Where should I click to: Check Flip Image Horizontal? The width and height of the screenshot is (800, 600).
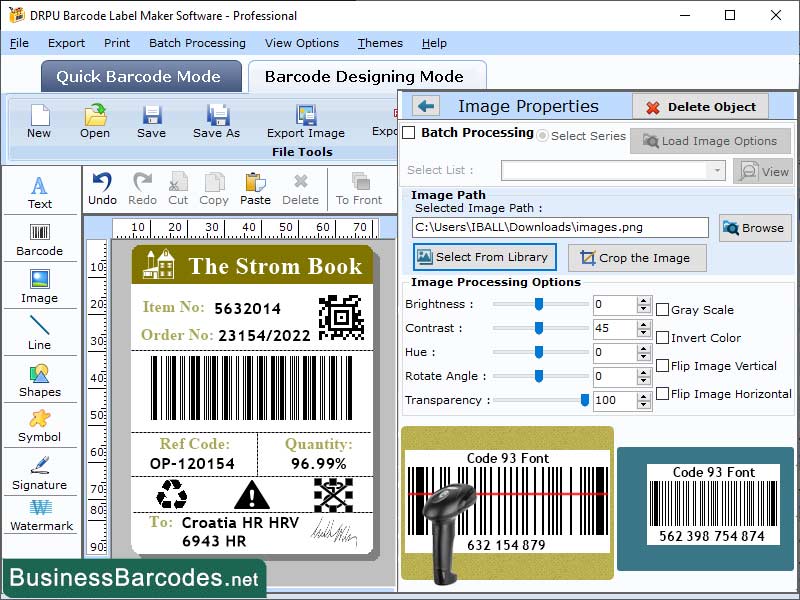pyautogui.click(x=662, y=394)
